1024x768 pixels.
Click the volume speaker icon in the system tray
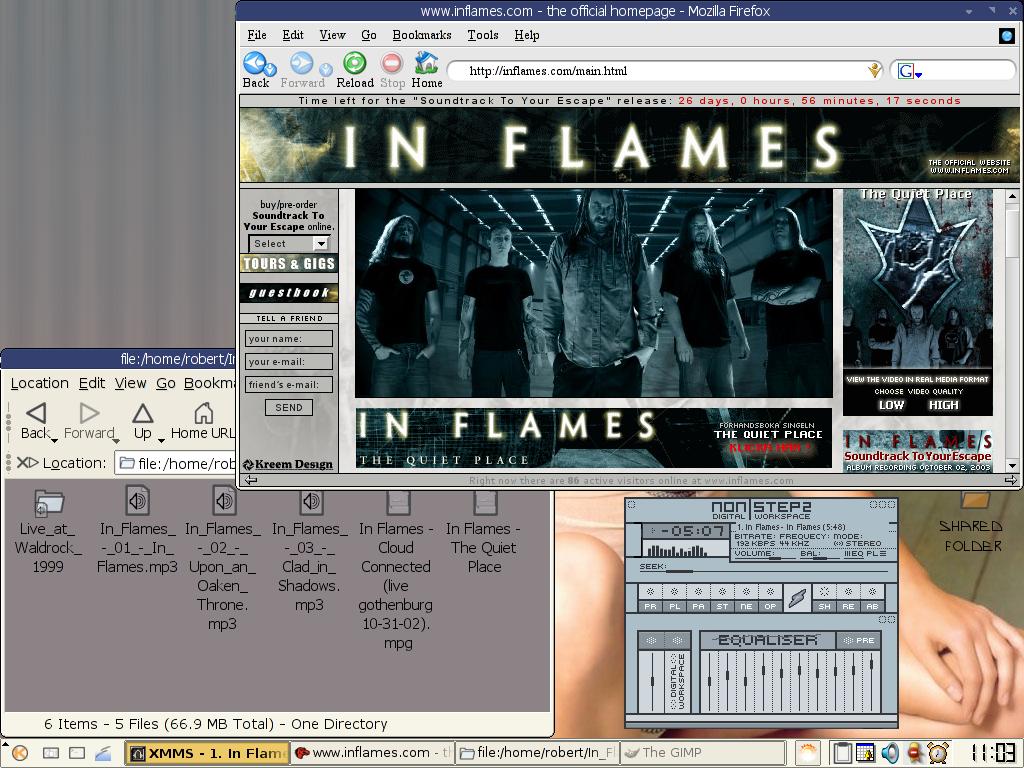(890, 753)
